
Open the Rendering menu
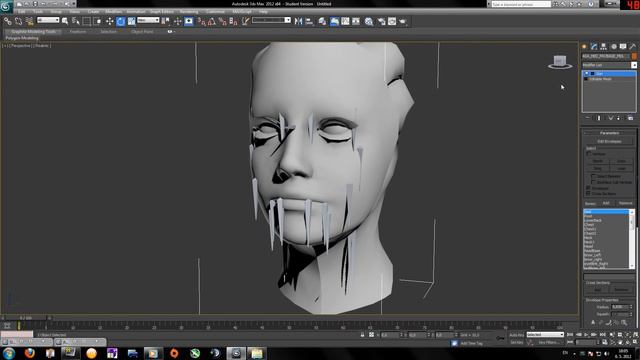pyautogui.click(x=189, y=12)
